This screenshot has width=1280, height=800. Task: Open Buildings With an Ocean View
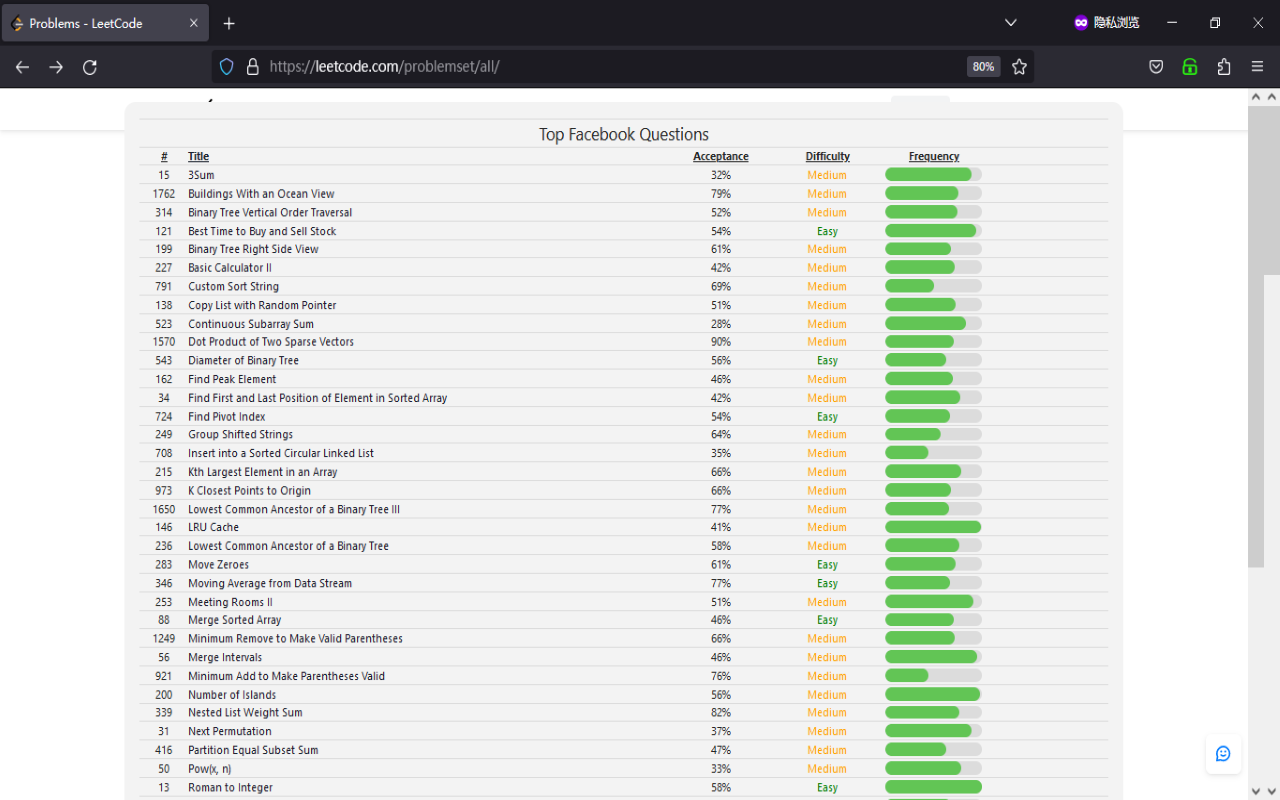(261, 194)
